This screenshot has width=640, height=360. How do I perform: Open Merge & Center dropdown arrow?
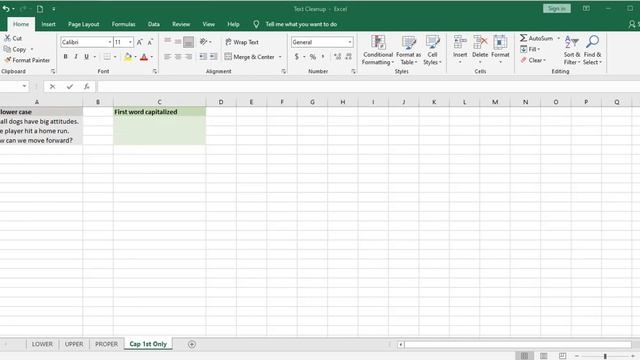pos(280,57)
